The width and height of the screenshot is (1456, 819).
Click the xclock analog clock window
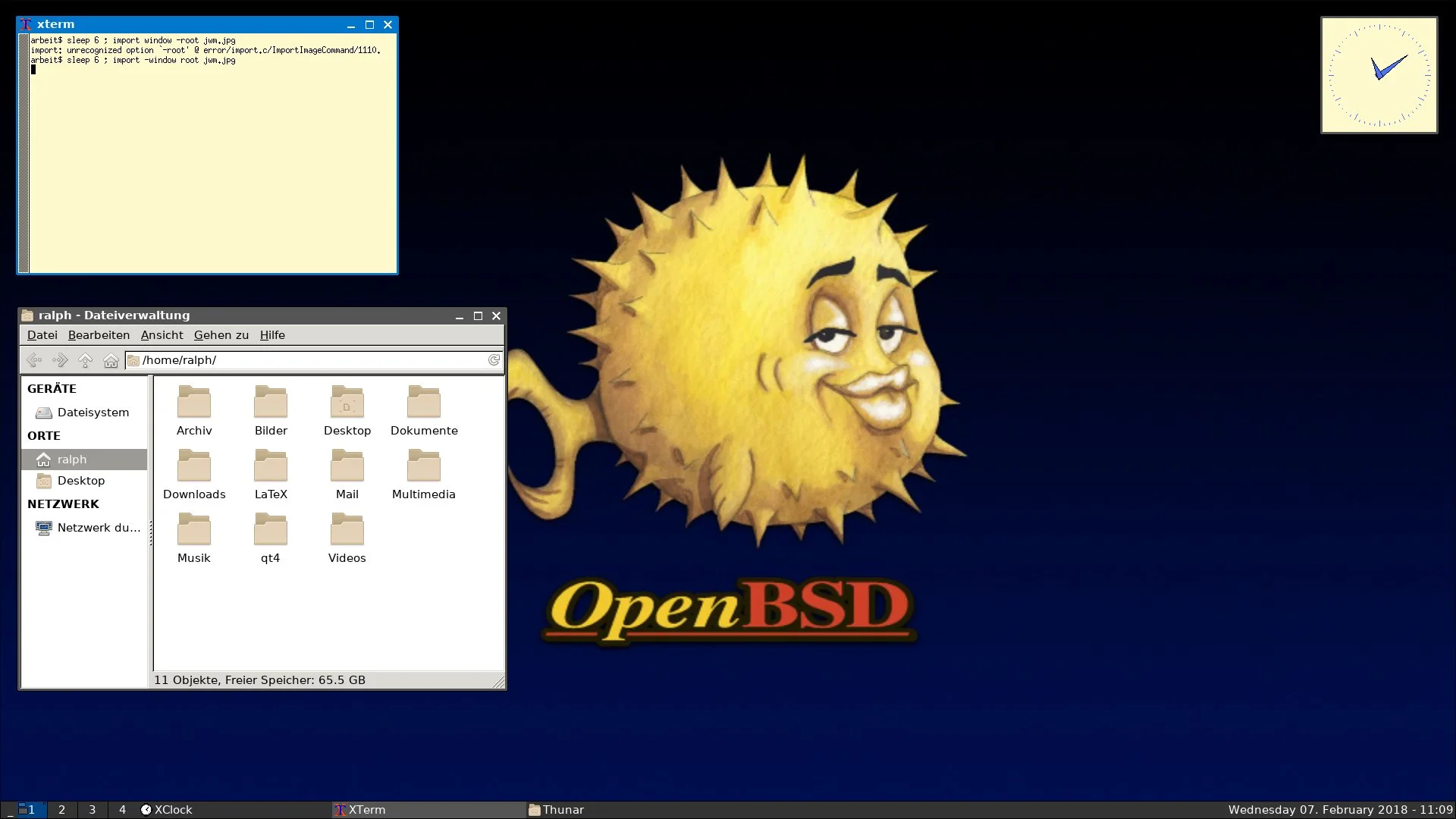point(1379,75)
